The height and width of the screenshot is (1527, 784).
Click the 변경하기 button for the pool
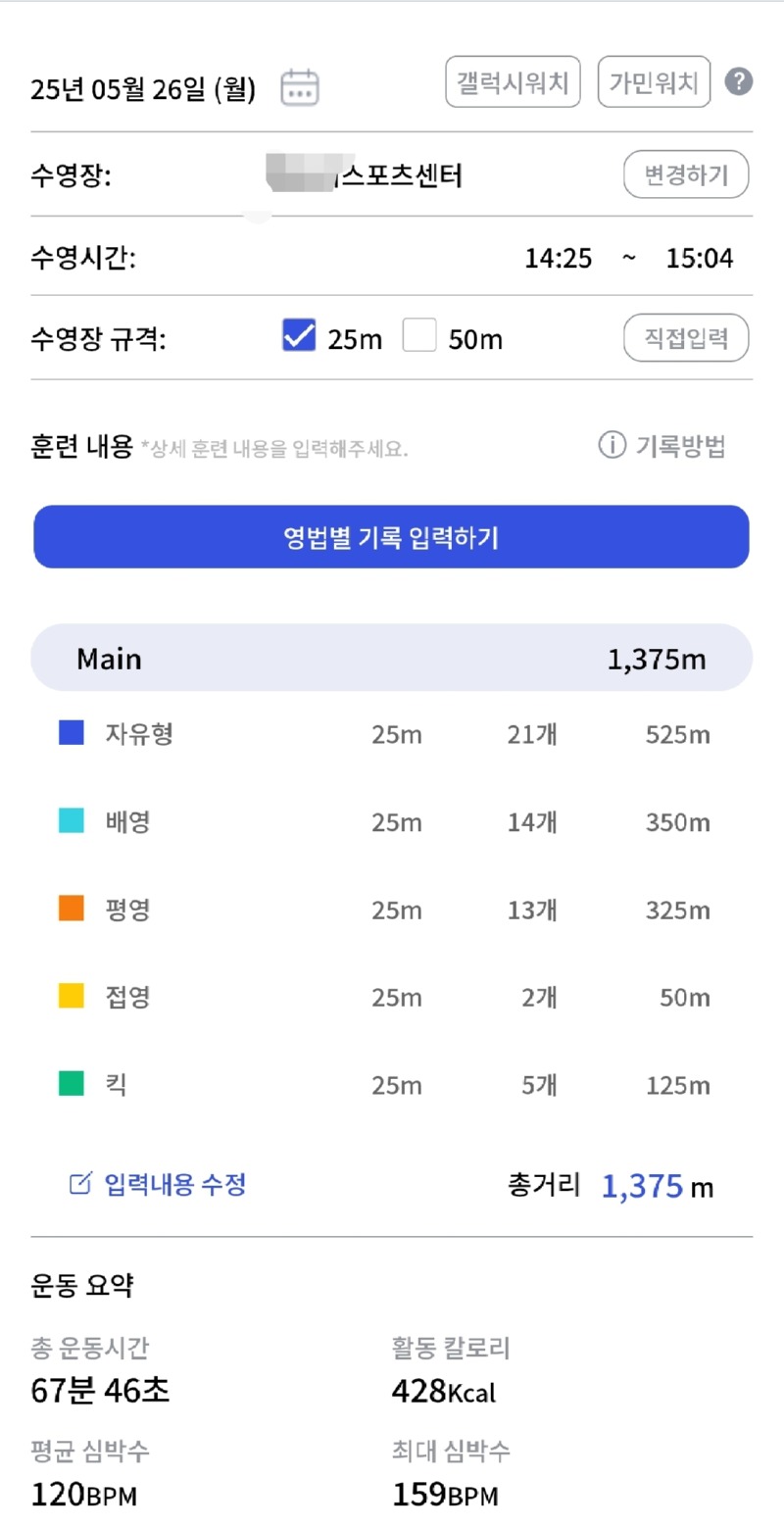click(686, 176)
